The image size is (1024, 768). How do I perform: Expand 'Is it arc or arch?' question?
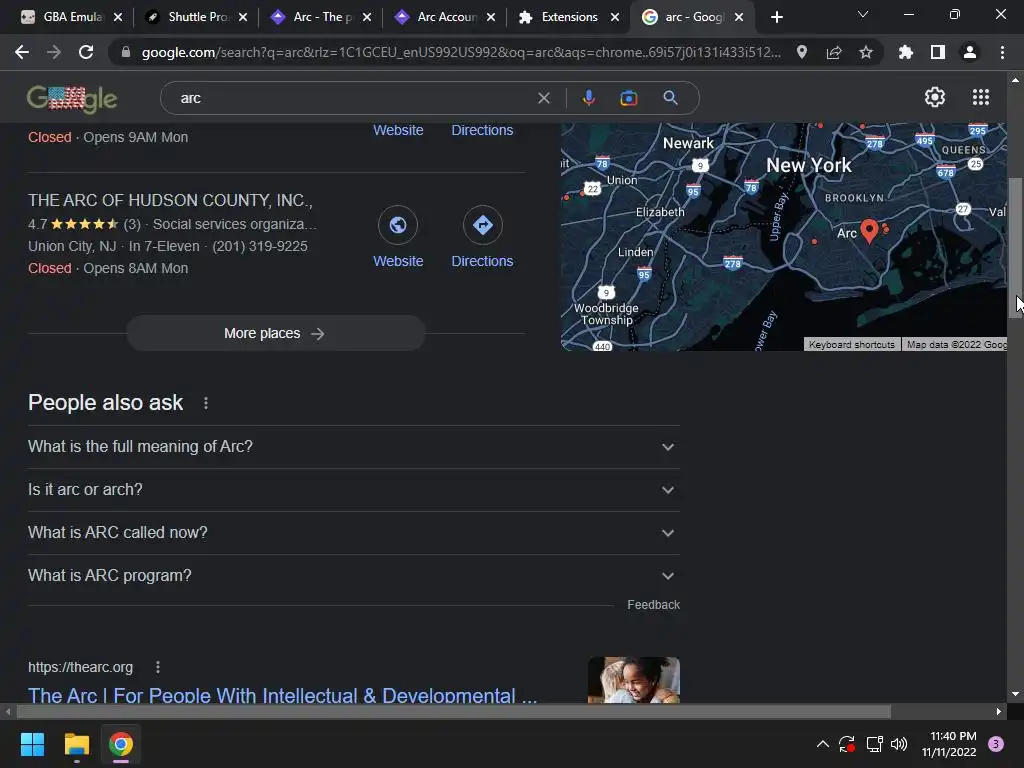coord(353,490)
